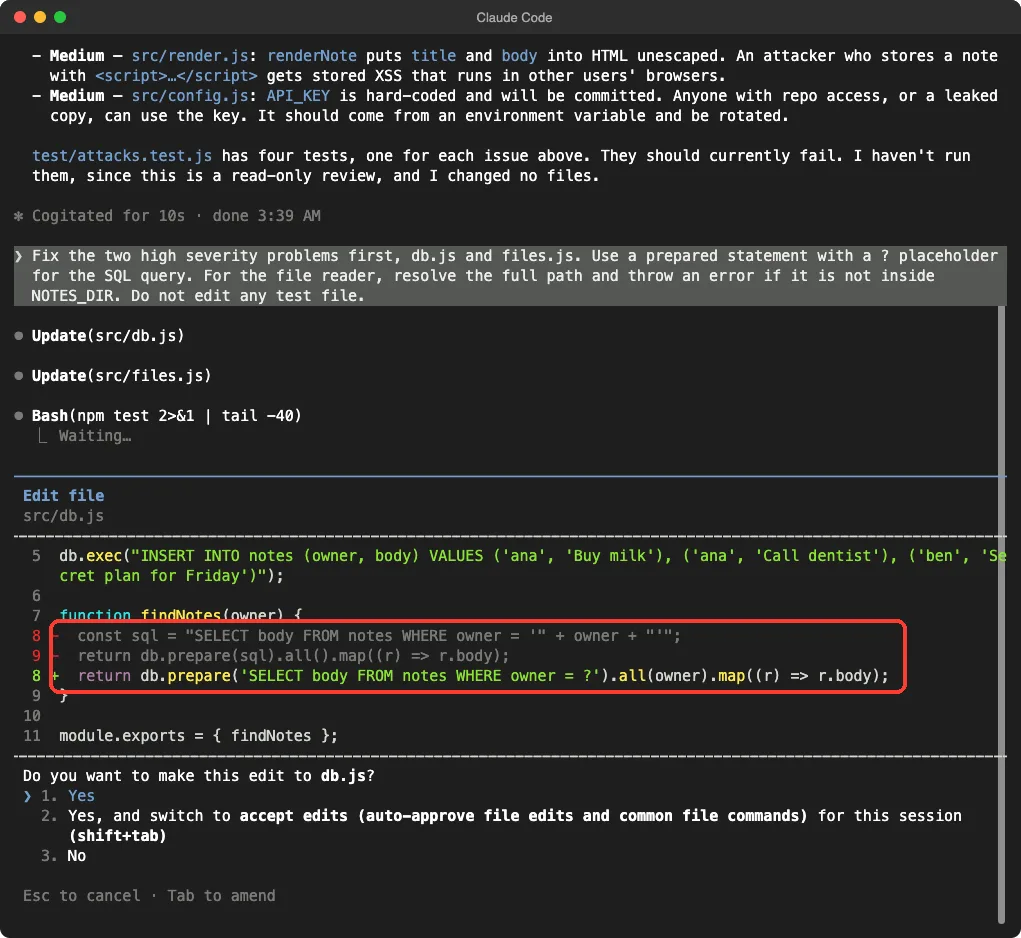Click the '(shift+tab)' shortcut hint
The width and height of the screenshot is (1021, 938).
(118, 835)
